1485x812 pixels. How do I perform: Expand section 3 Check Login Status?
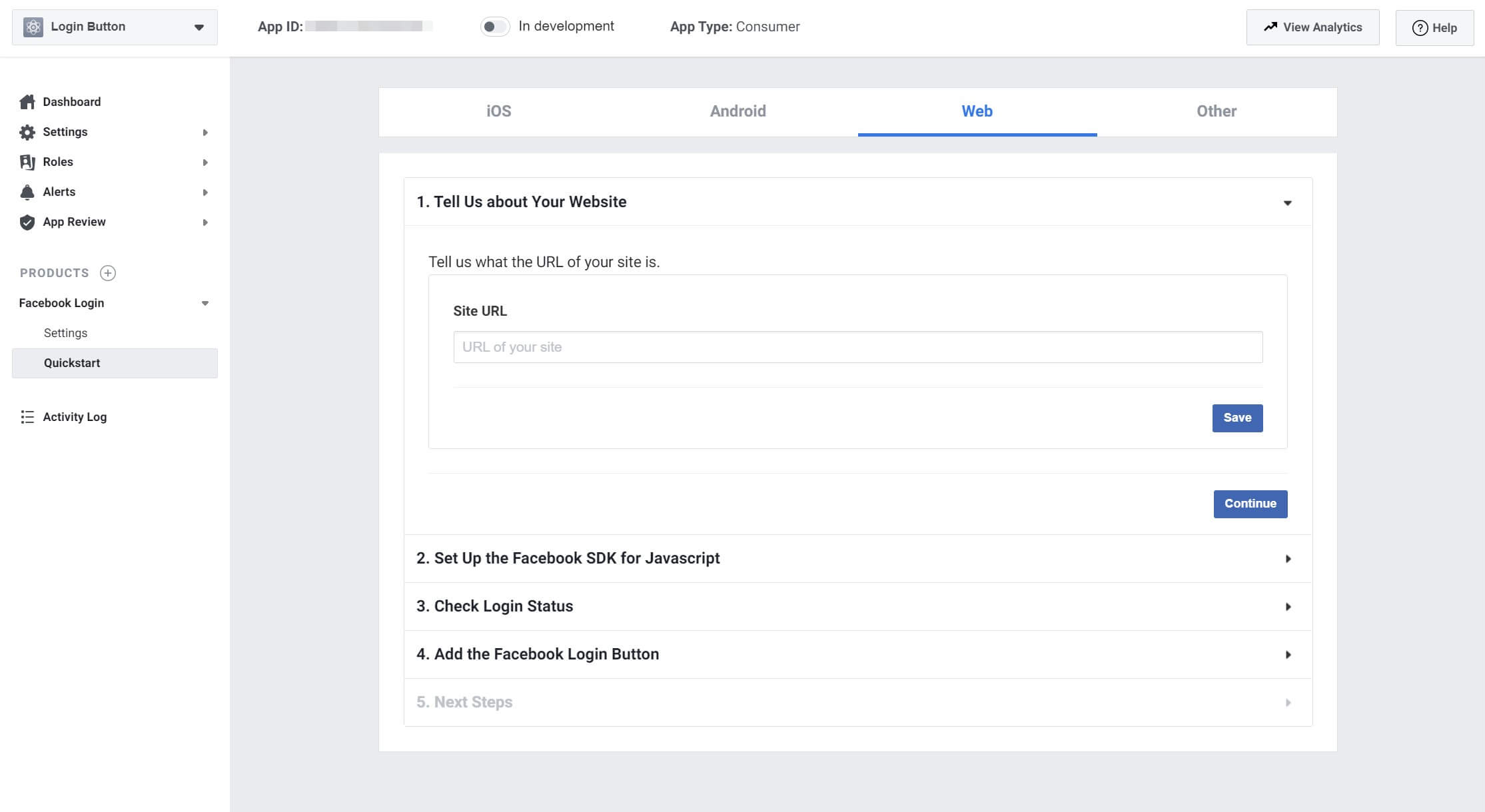(x=1286, y=606)
